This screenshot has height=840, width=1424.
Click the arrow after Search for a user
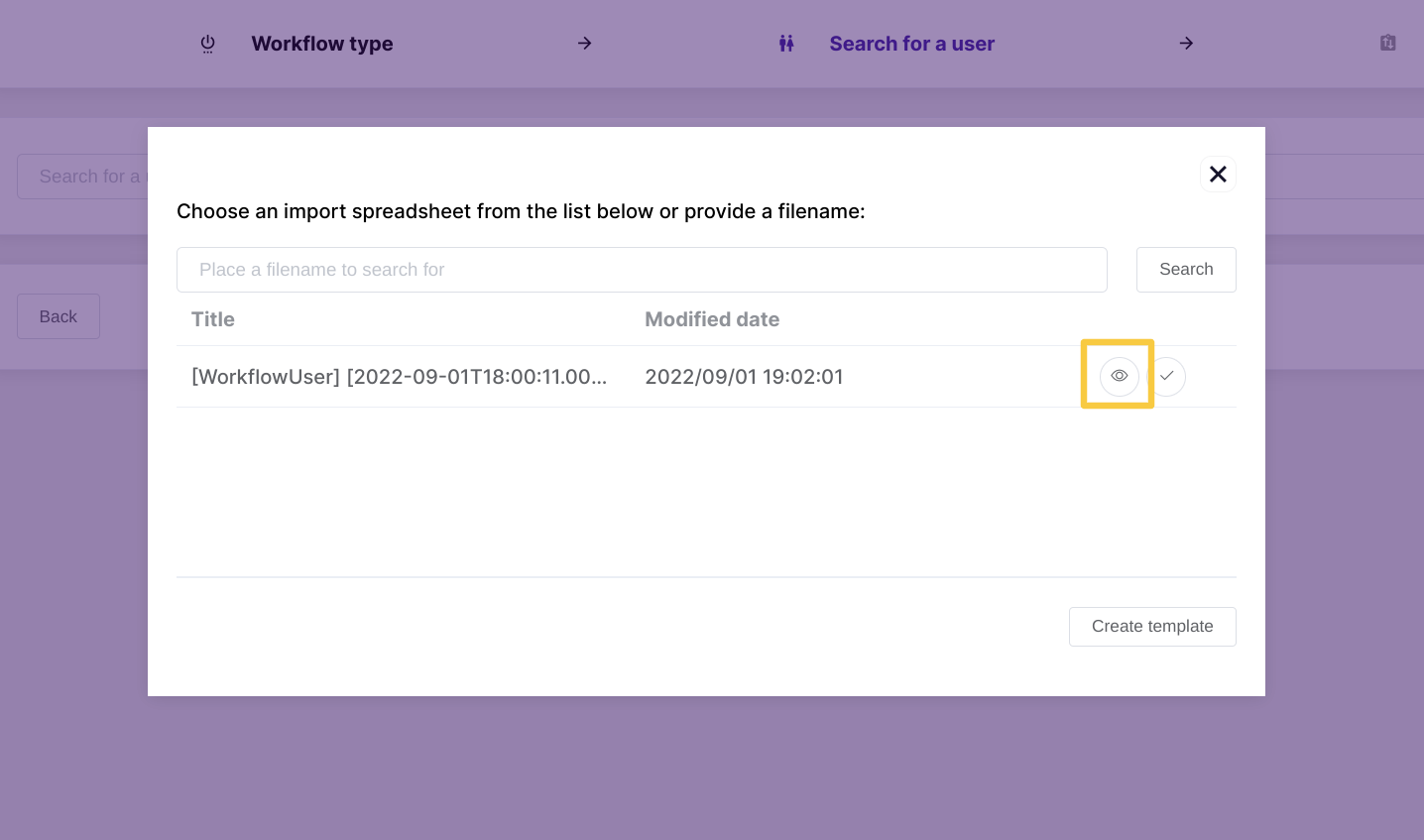coord(1186,43)
